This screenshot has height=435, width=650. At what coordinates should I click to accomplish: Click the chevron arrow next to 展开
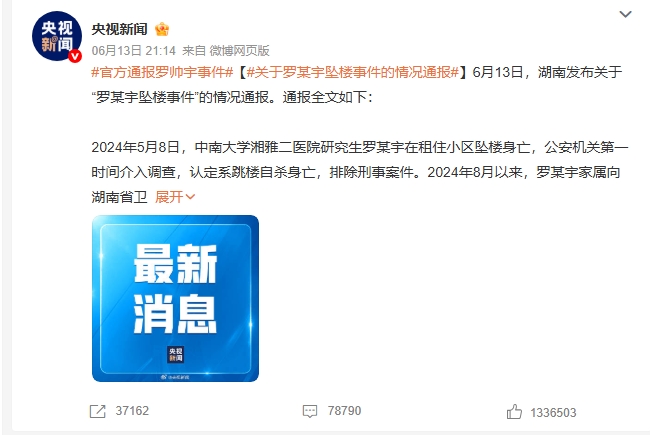(190, 197)
